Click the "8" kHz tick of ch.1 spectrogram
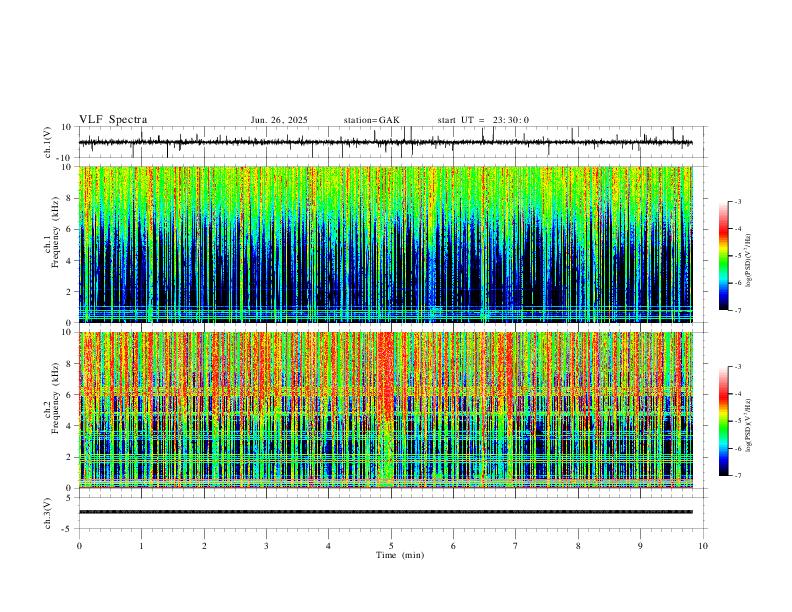The width and height of the screenshot is (792, 612). tap(70, 198)
